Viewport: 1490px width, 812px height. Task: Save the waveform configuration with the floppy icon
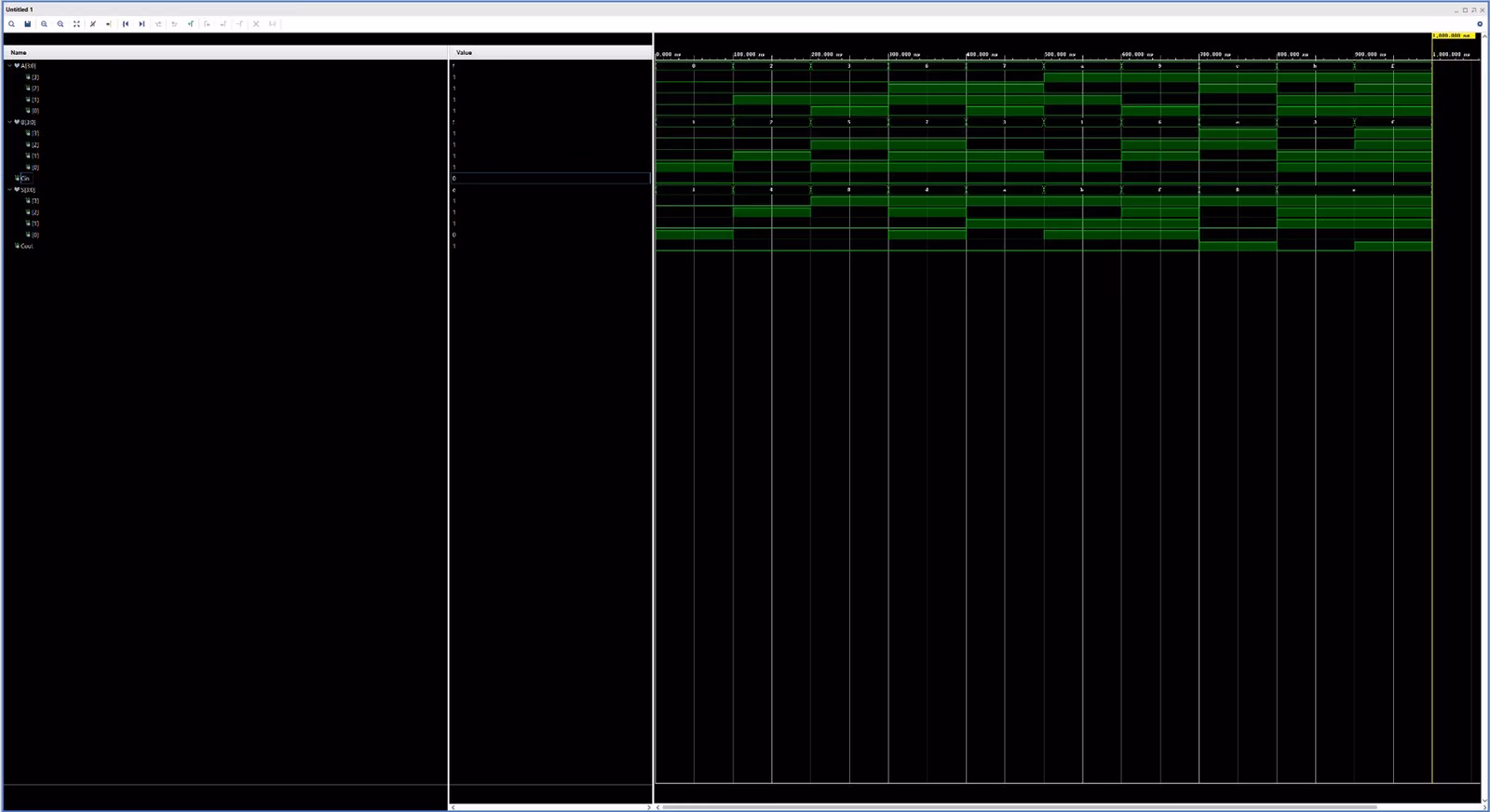pos(28,24)
